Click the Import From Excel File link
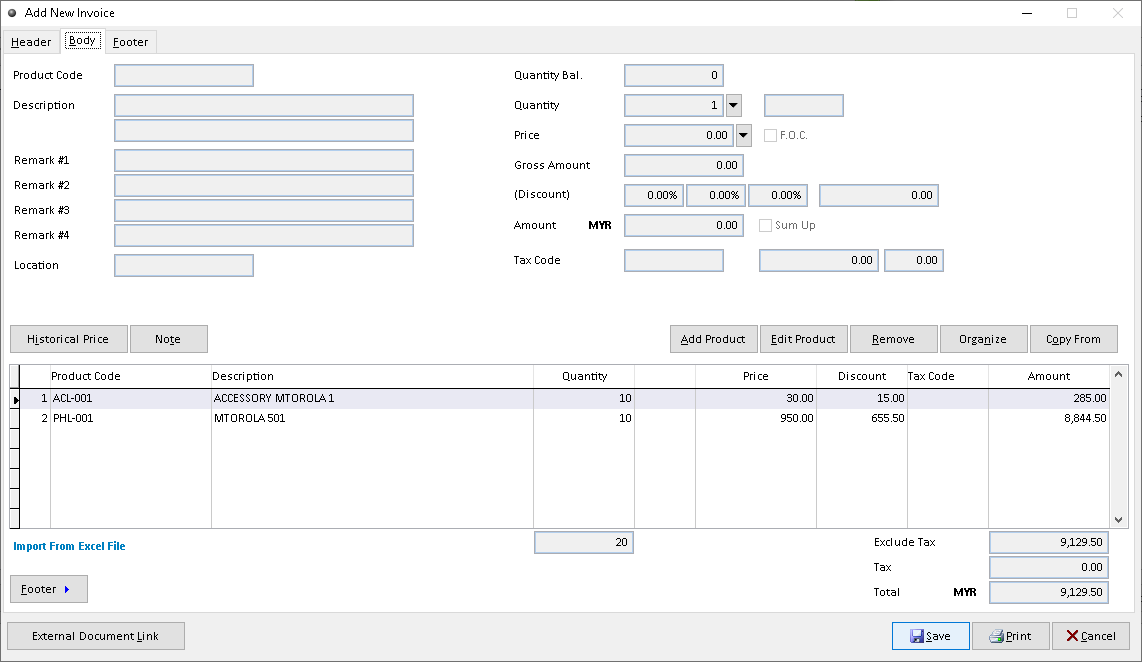Image resolution: width=1142 pixels, height=662 pixels. [69, 546]
